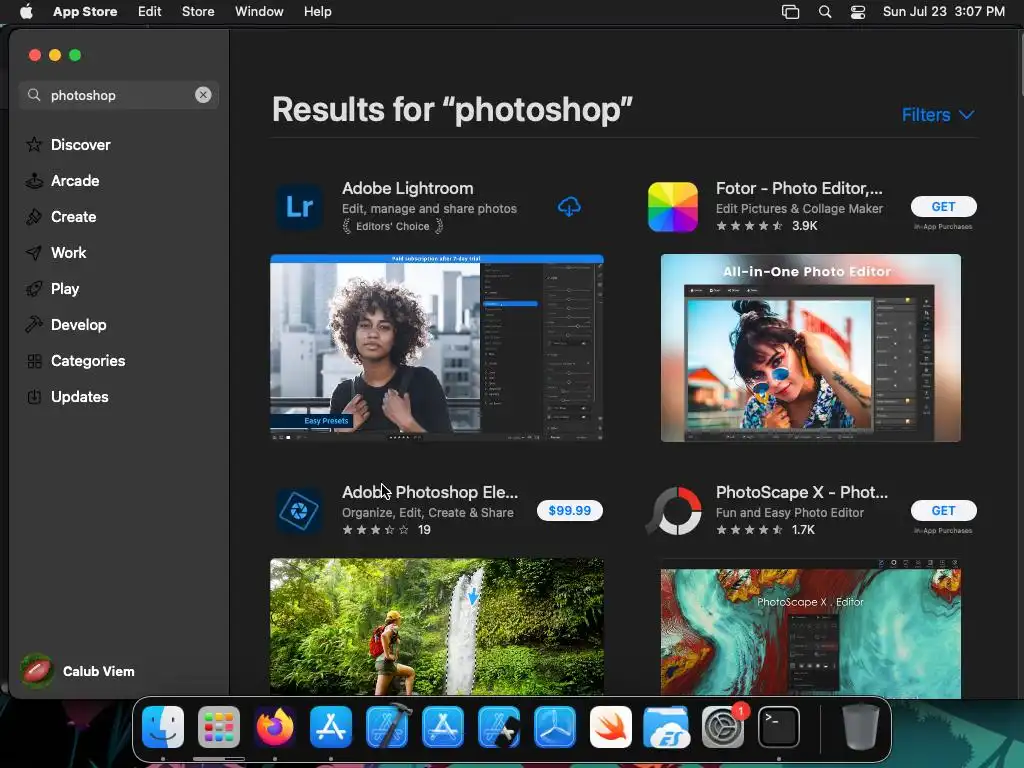The image size is (1024, 768).
Task: View the Photoshop Elements waterfall screenshot
Action: [x=437, y=626]
